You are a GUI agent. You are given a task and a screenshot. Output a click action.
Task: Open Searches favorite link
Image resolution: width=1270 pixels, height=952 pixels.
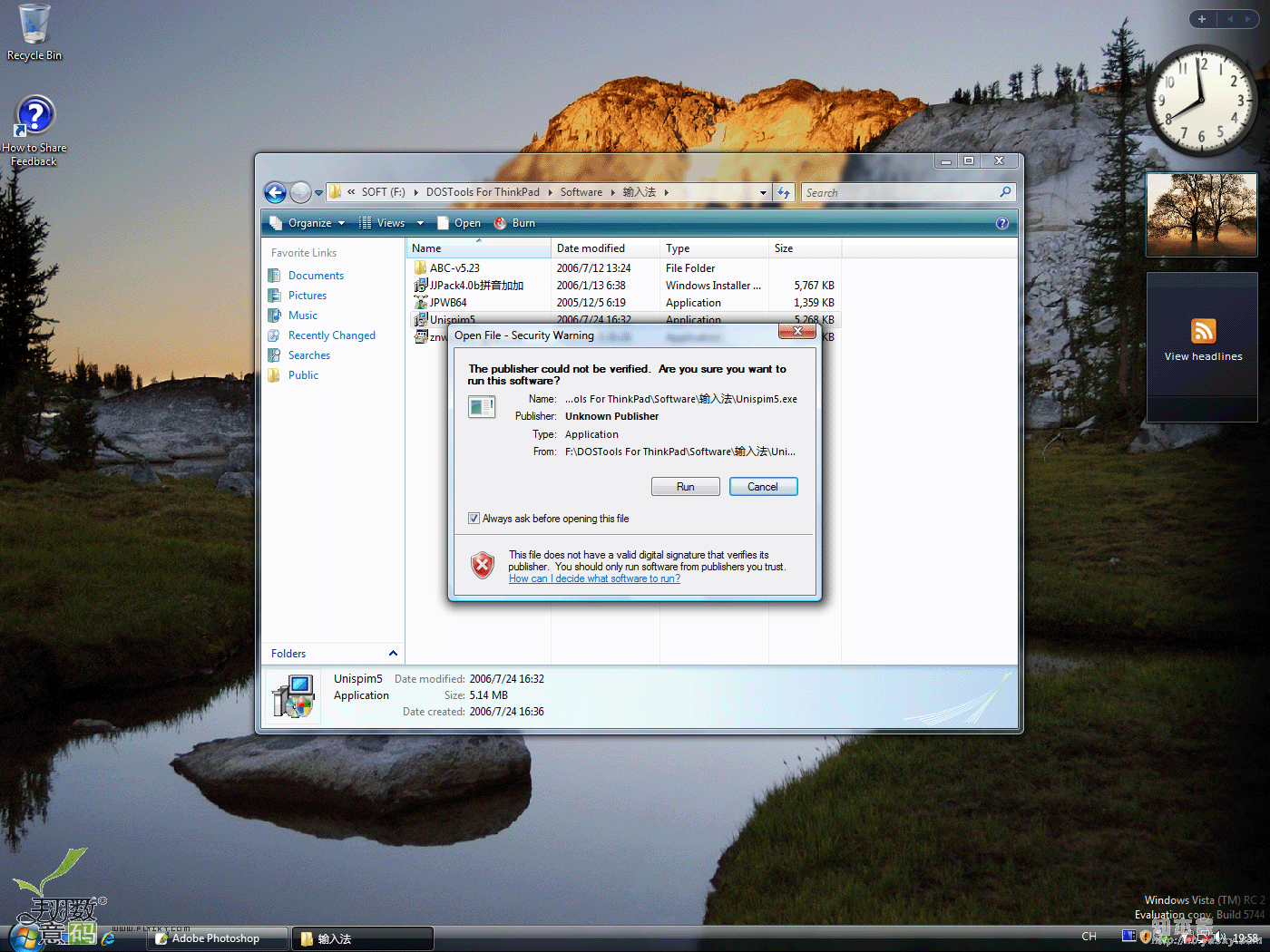coord(309,355)
